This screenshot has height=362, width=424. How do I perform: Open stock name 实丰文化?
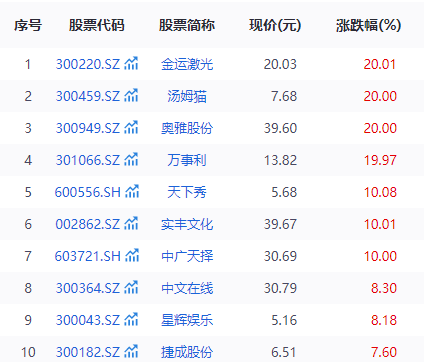click(187, 224)
